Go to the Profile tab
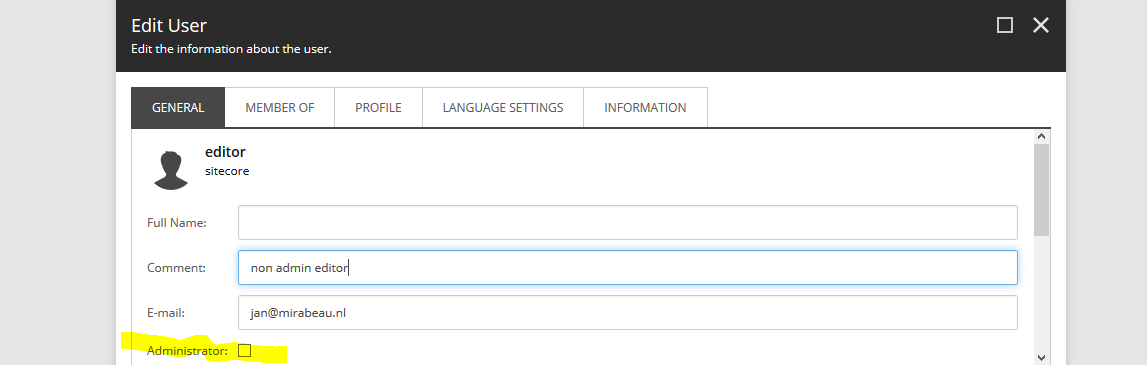 378,108
